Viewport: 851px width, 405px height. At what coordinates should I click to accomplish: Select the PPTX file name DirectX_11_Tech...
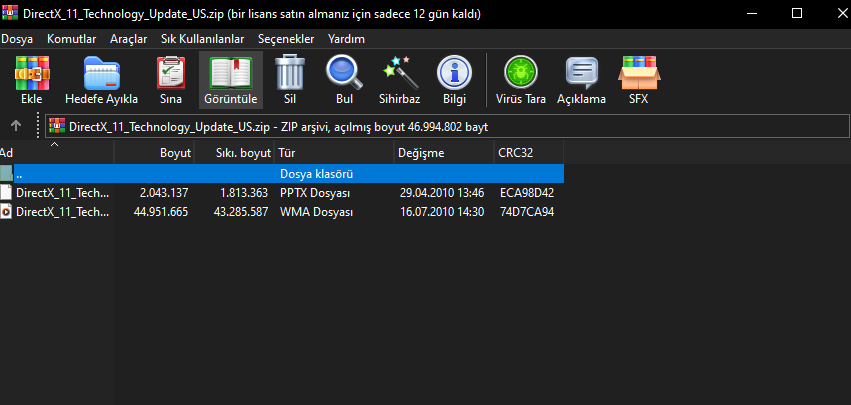(62, 193)
